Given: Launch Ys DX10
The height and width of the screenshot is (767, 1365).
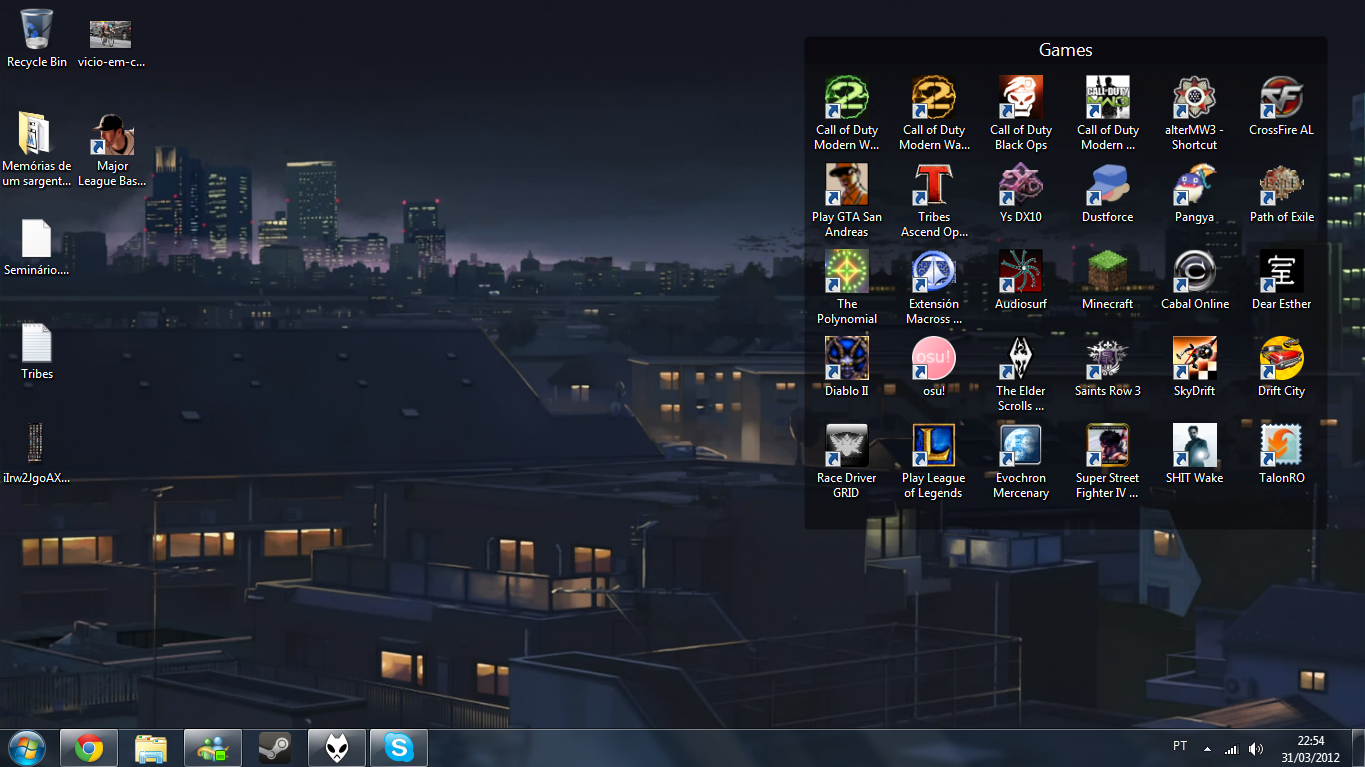Looking at the screenshot, I should click(1020, 185).
